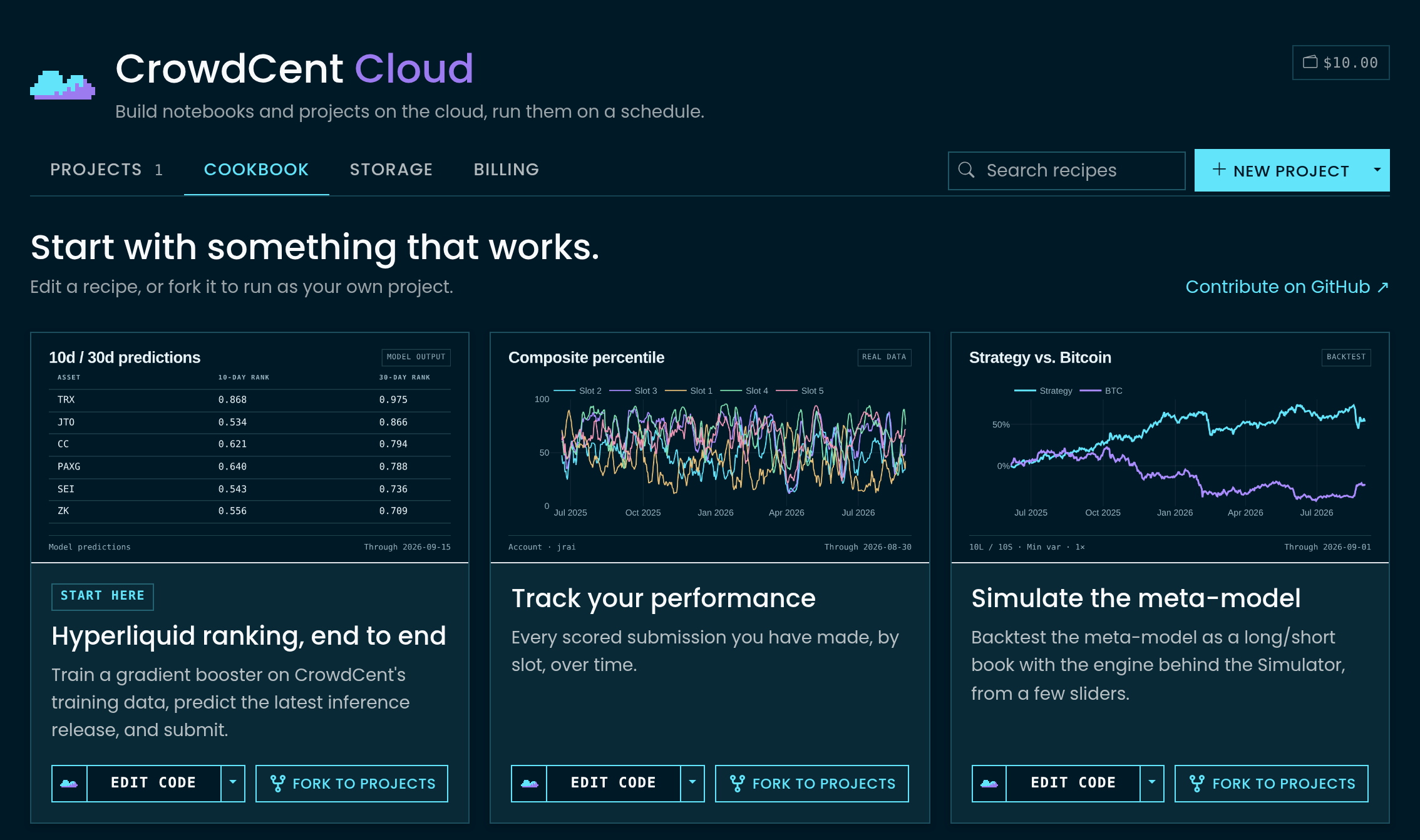
Task: Click the CrowdCent cloud logo icon
Action: coord(63,86)
